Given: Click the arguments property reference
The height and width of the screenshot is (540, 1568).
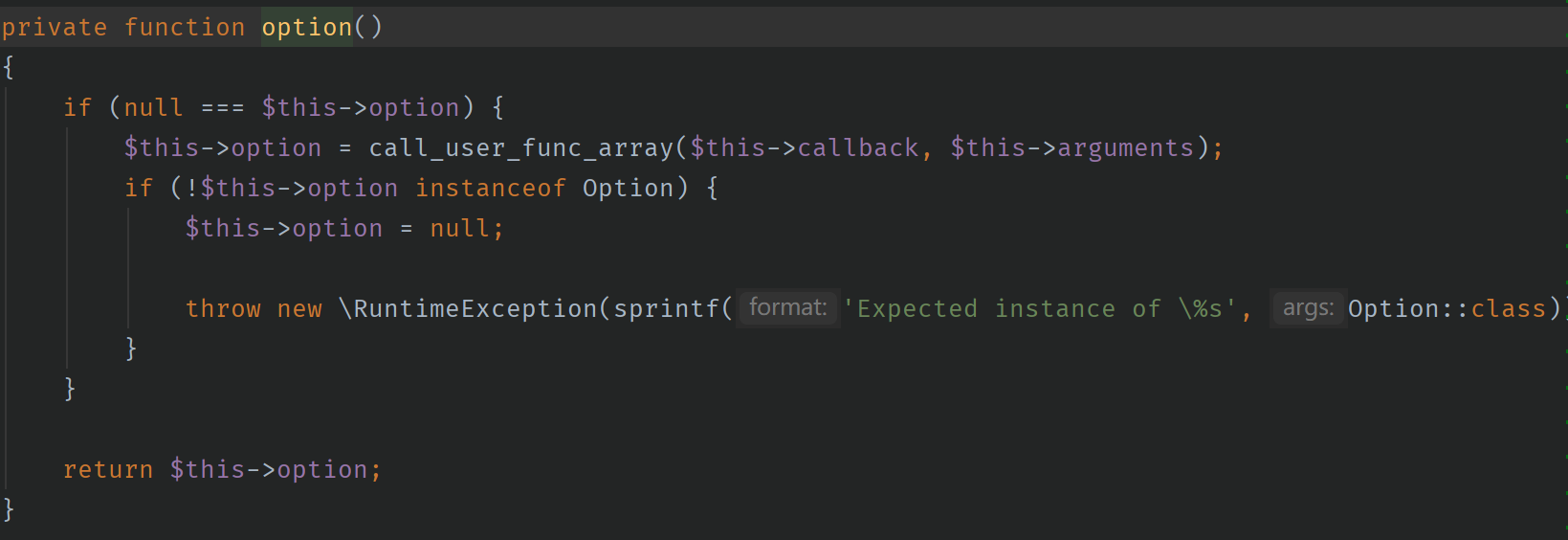Looking at the screenshot, I should point(1125,147).
